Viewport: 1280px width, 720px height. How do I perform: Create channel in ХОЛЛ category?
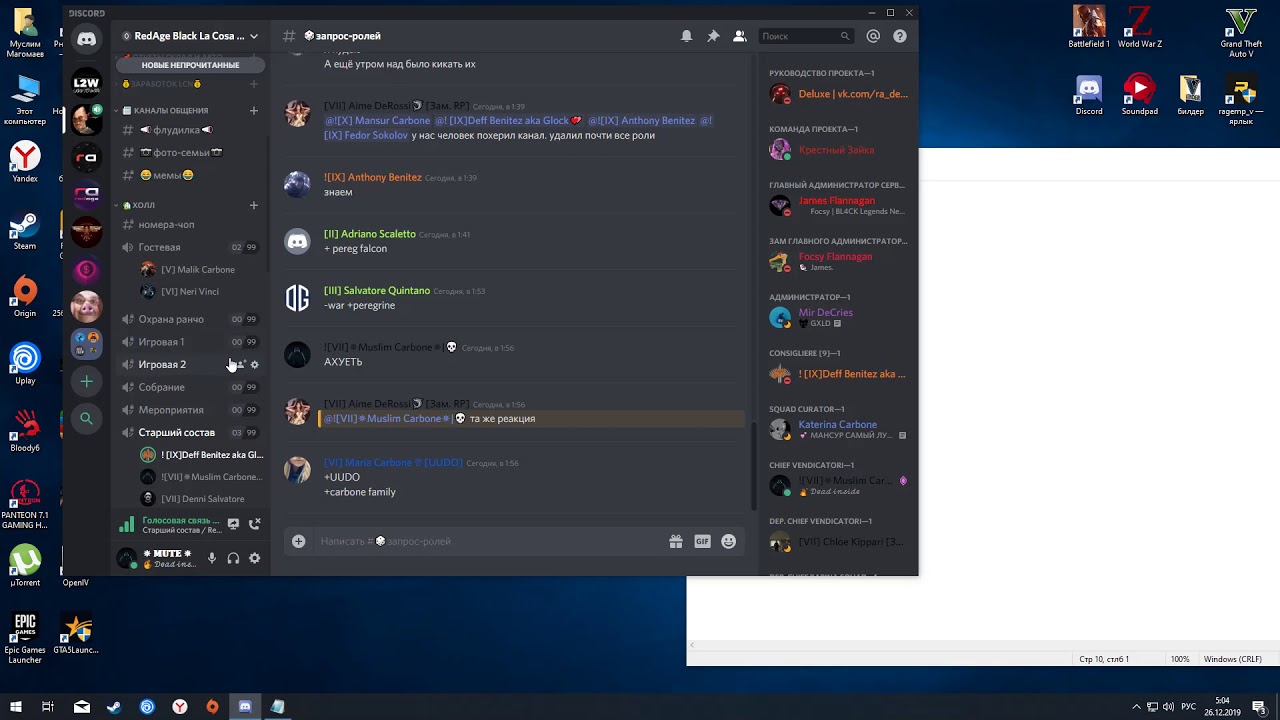click(254, 205)
